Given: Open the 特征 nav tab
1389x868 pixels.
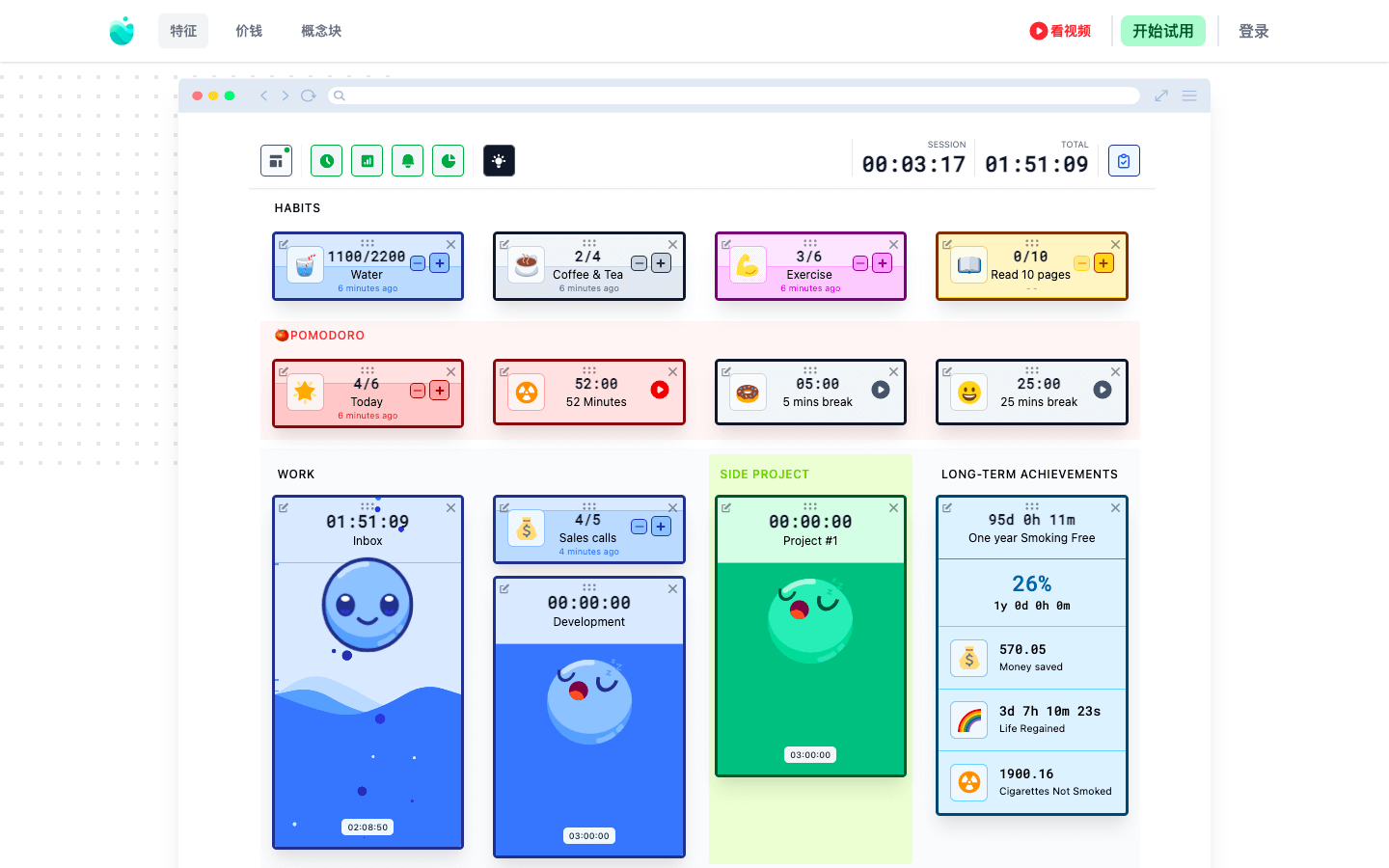Looking at the screenshot, I should click(x=183, y=31).
